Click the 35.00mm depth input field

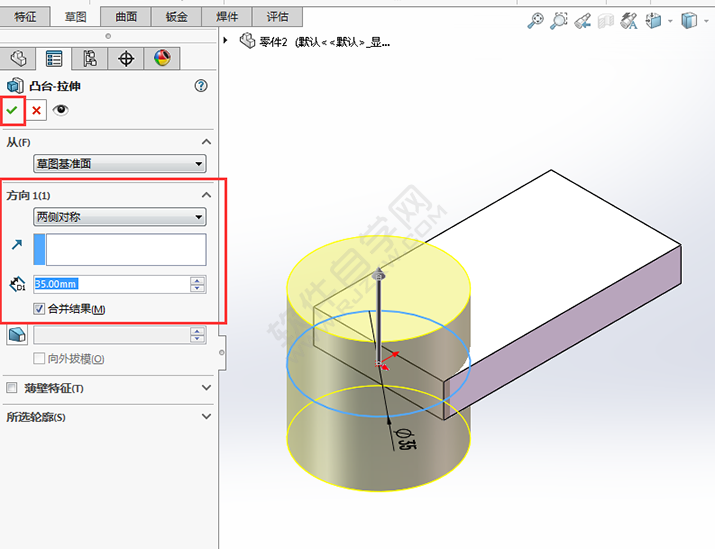112,284
